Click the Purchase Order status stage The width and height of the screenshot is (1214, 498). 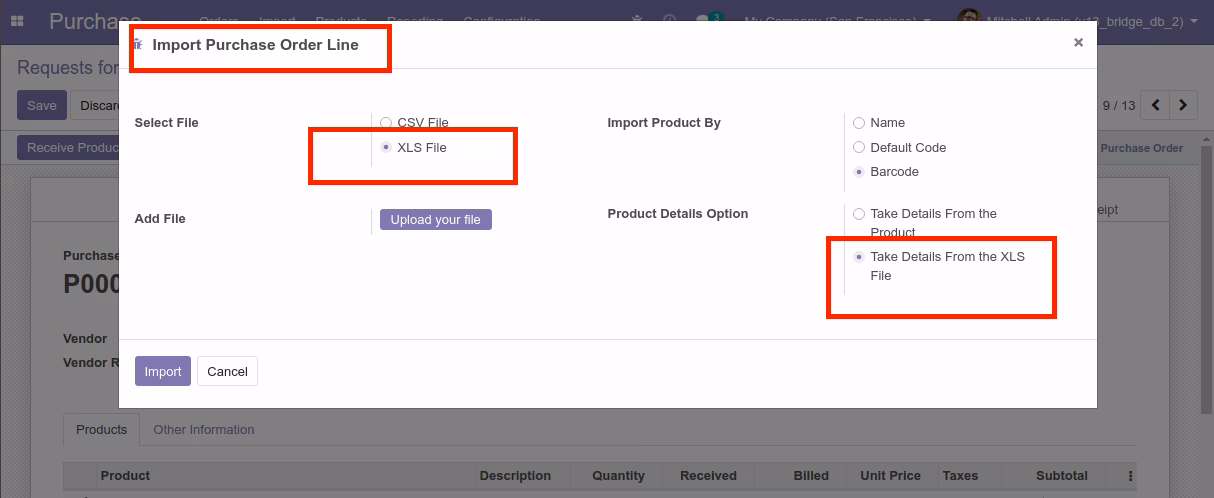[x=1142, y=148]
